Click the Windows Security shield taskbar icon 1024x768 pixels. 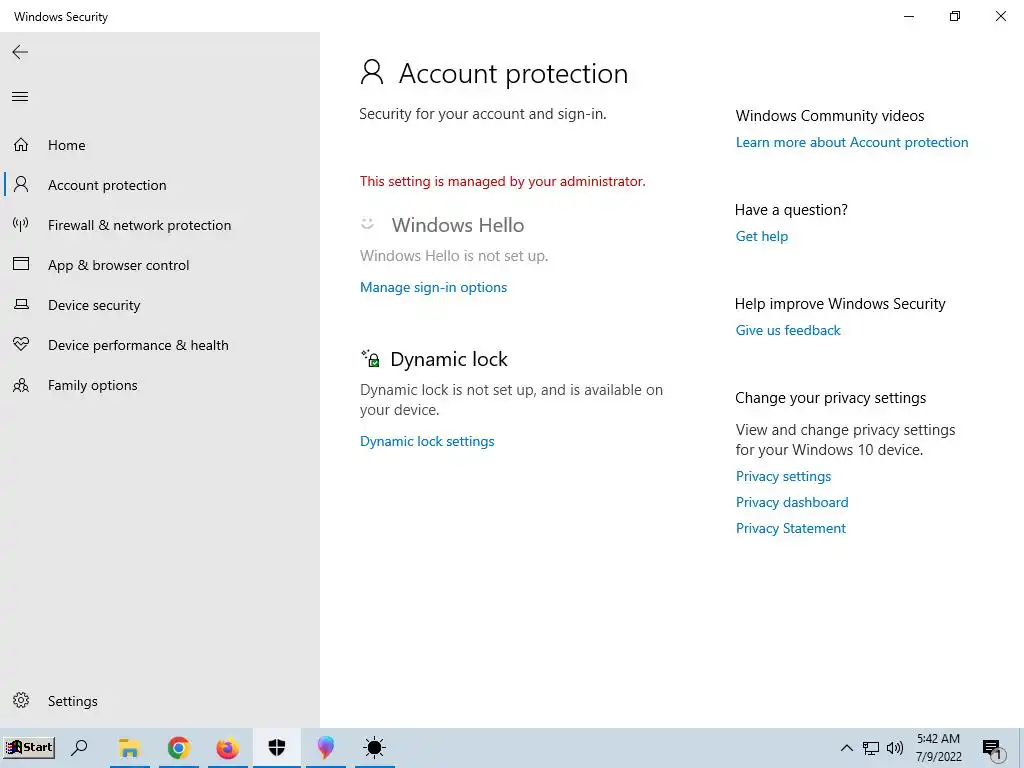click(277, 748)
